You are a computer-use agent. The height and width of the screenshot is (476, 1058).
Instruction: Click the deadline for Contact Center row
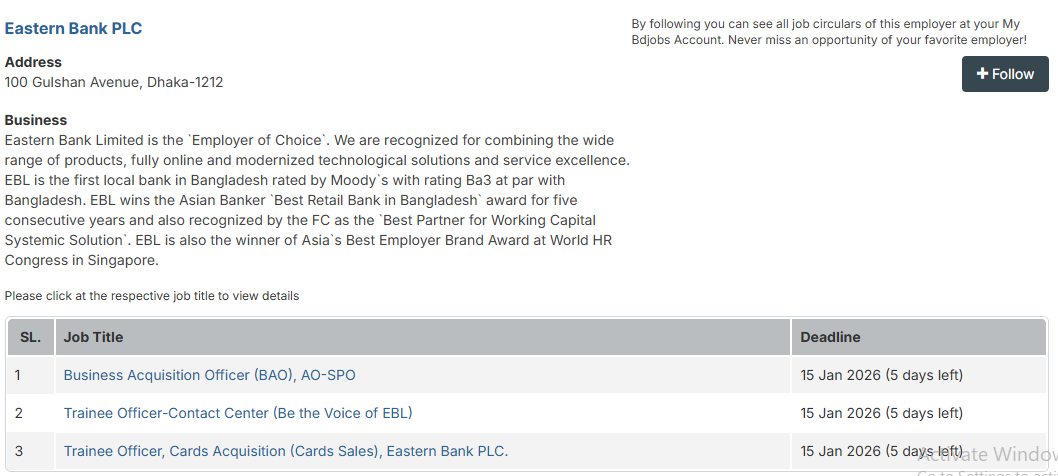coord(881,413)
